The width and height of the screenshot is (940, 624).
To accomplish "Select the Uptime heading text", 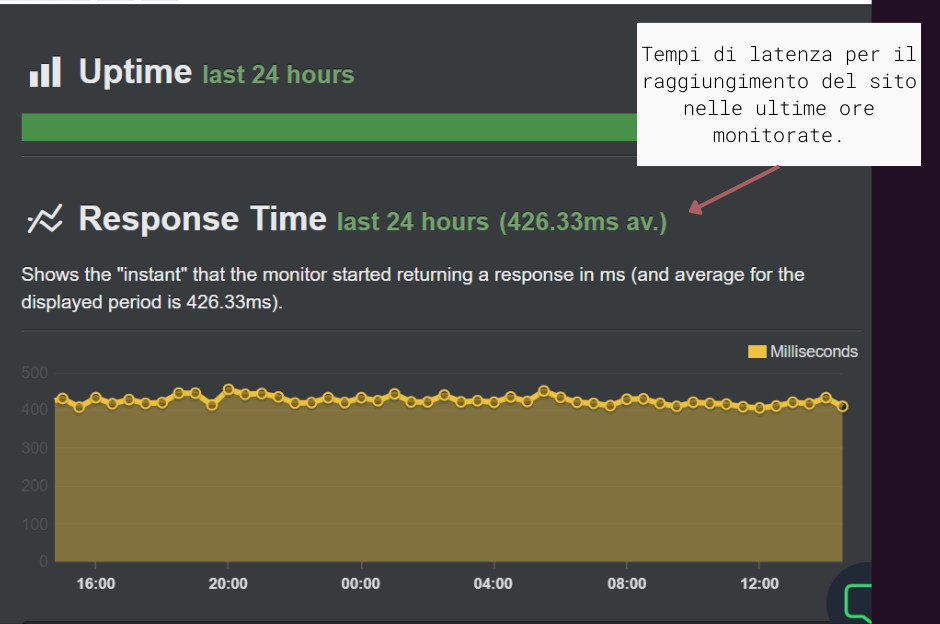I will (135, 72).
